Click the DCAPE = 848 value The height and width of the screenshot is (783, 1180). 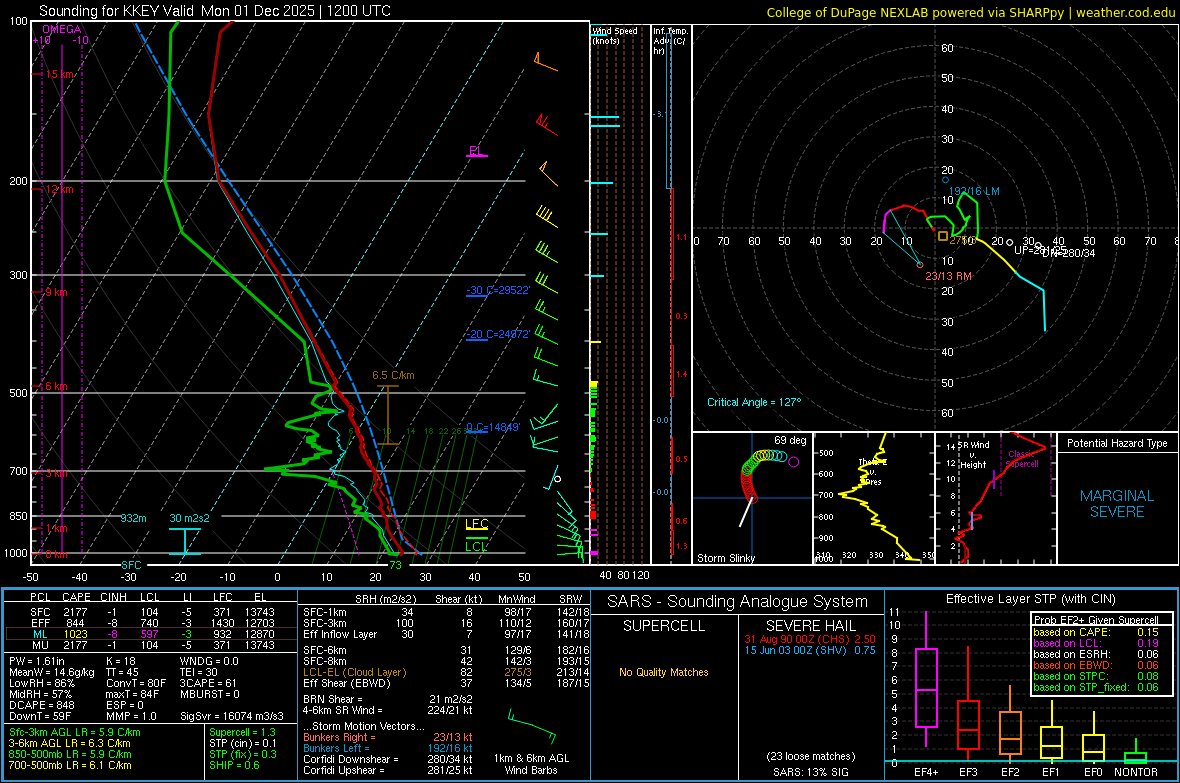coord(41,705)
